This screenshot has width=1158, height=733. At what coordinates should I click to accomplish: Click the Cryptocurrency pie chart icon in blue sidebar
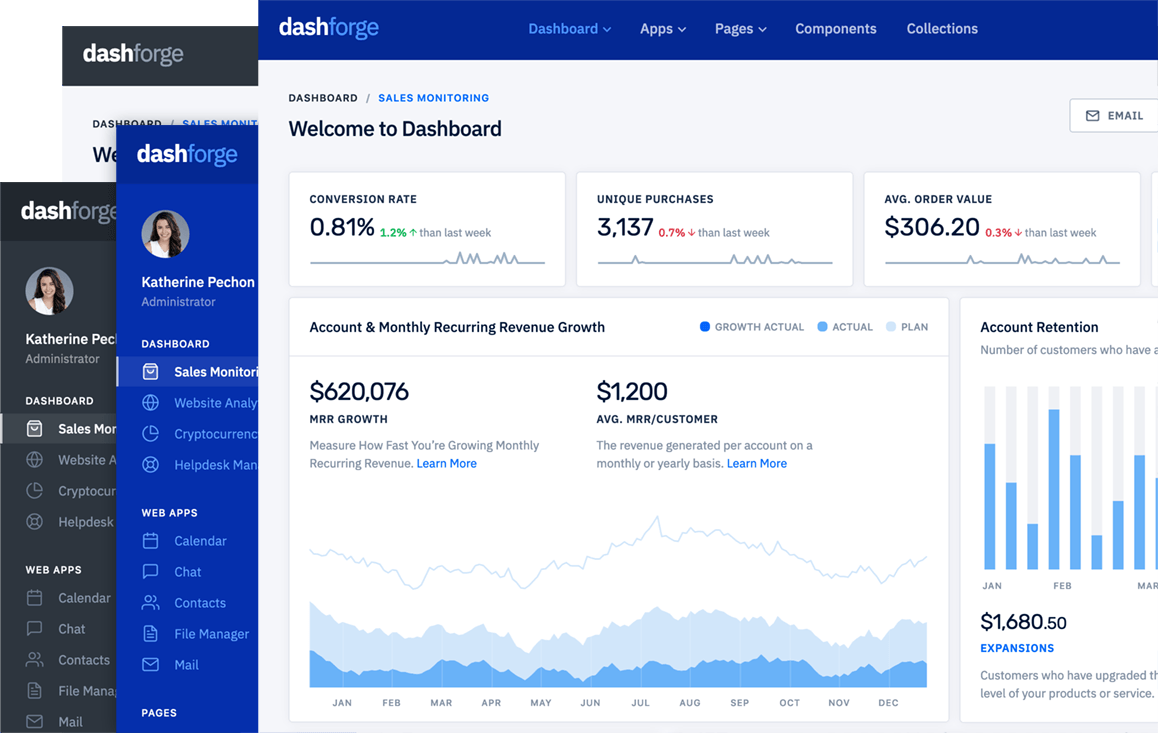[x=151, y=434]
